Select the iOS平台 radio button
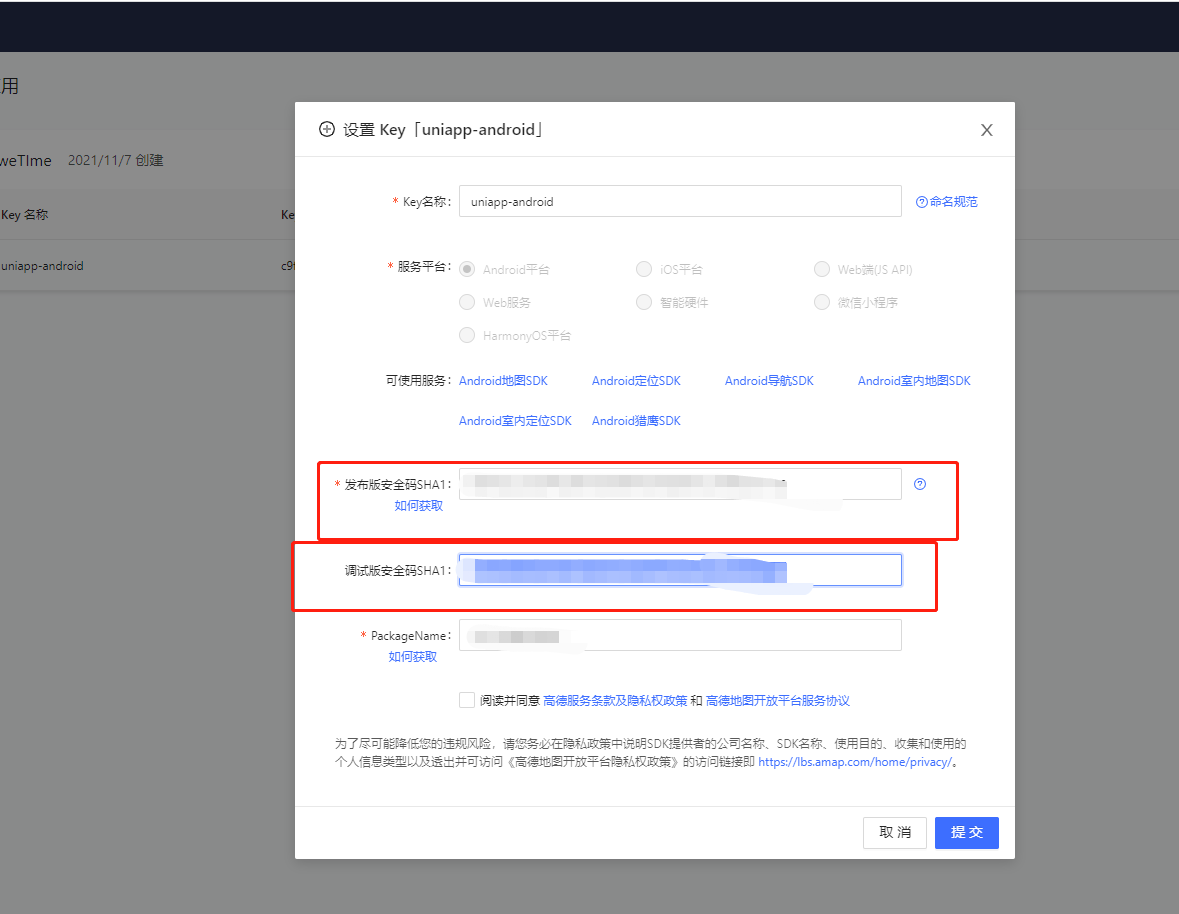This screenshot has width=1179, height=914. pyautogui.click(x=644, y=269)
